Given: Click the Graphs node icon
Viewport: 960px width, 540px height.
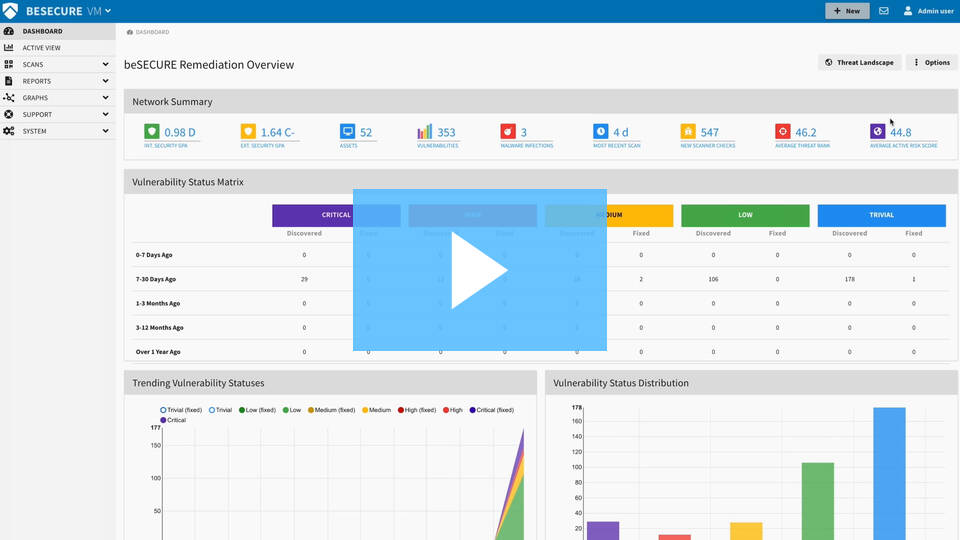Looking at the screenshot, I should (9, 97).
